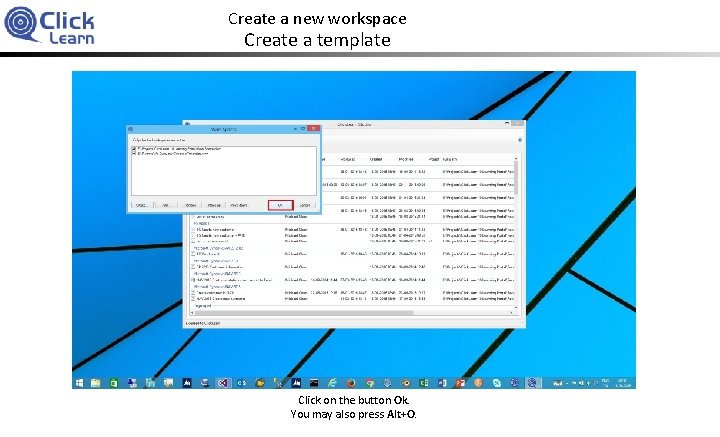Image resolution: width=720 pixels, height=437 pixels.
Task: Click horizontal scrollbar right arrow
Action: 512,313
